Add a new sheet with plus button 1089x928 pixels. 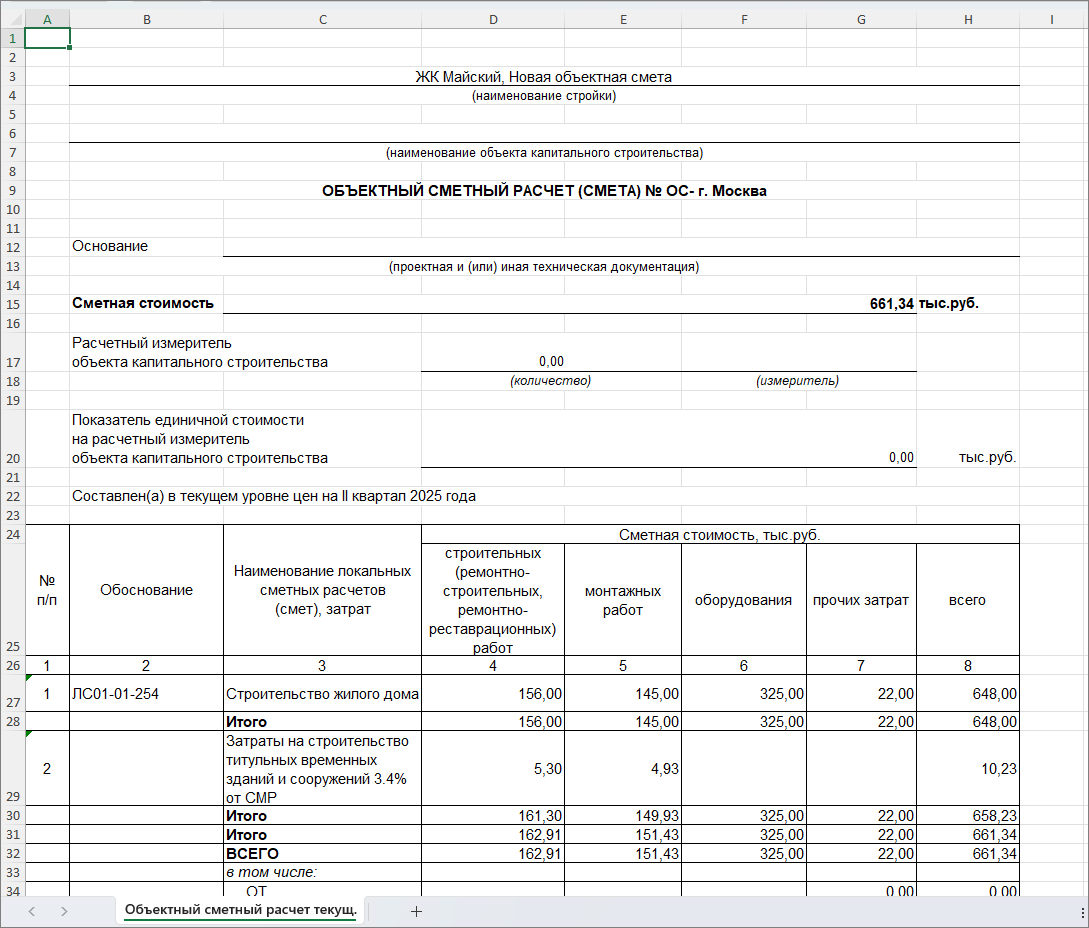(x=417, y=911)
